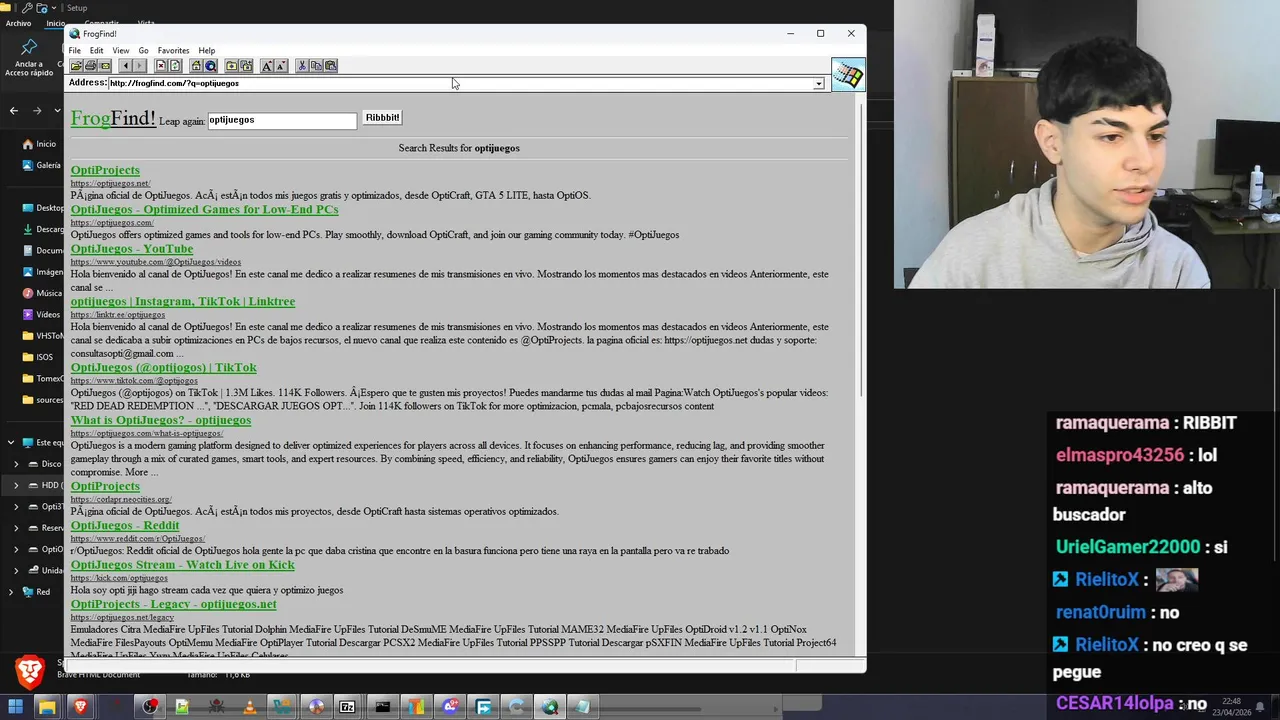Image resolution: width=1280 pixels, height=720 pixels.
Task: Go back with the left arrow button
Action: [126, 66]
